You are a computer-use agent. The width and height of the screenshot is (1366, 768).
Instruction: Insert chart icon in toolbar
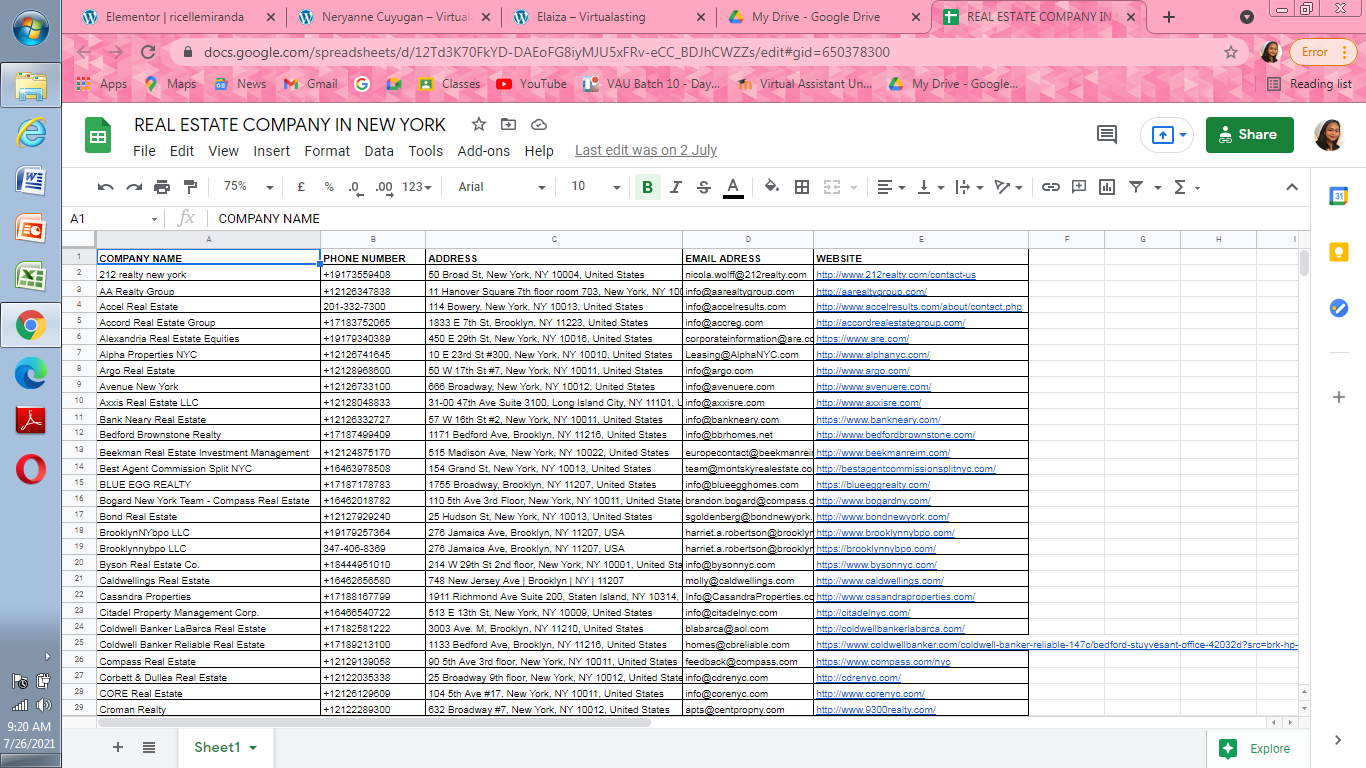point(1107,187)
